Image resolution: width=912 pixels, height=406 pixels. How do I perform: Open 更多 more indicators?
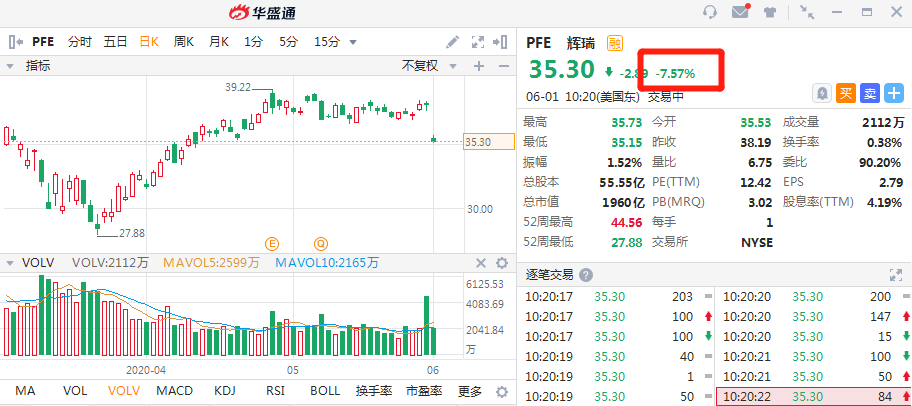coord(470,391)
